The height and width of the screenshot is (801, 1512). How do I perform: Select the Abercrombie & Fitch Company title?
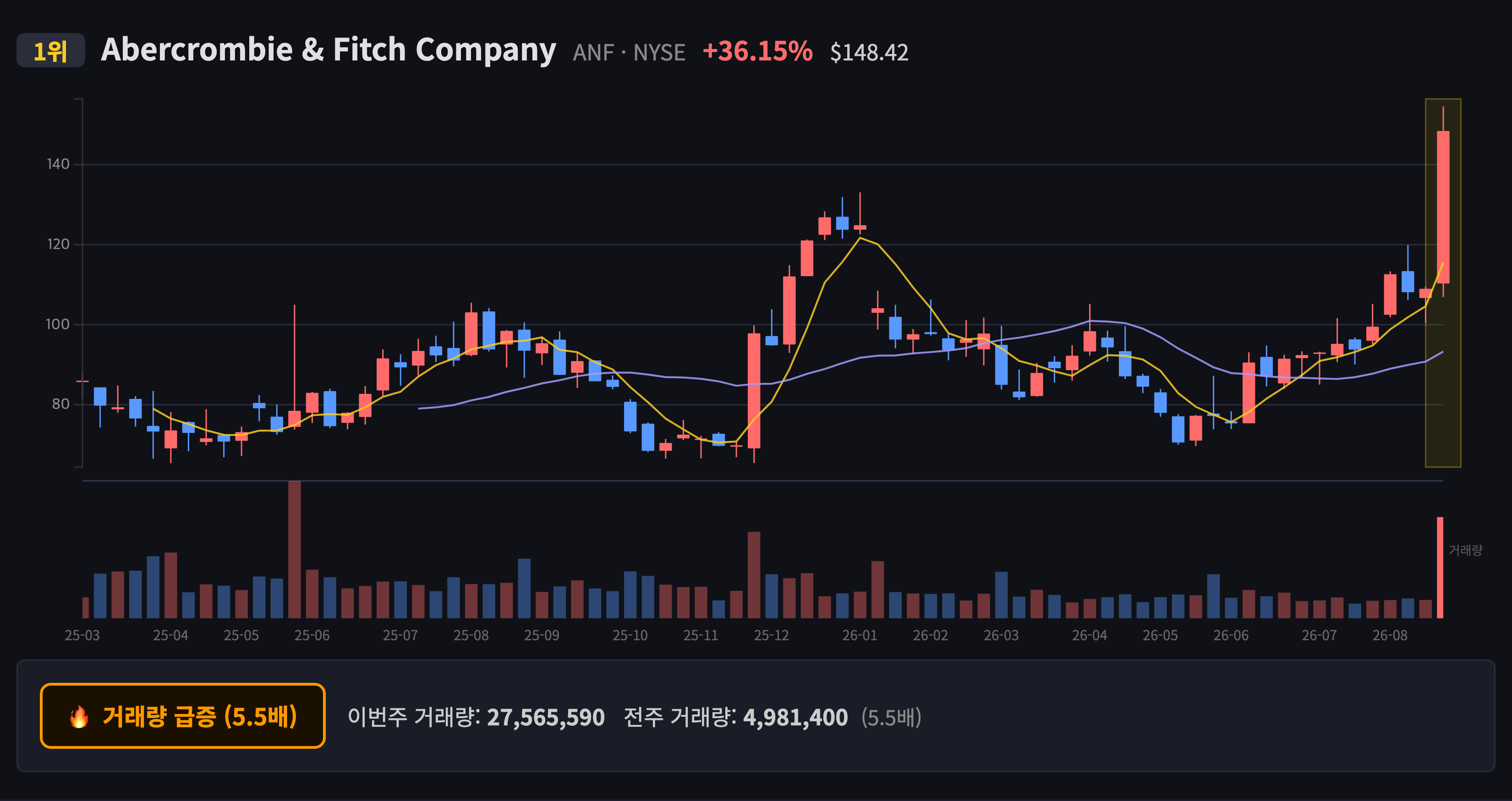(x=328, y=50)
